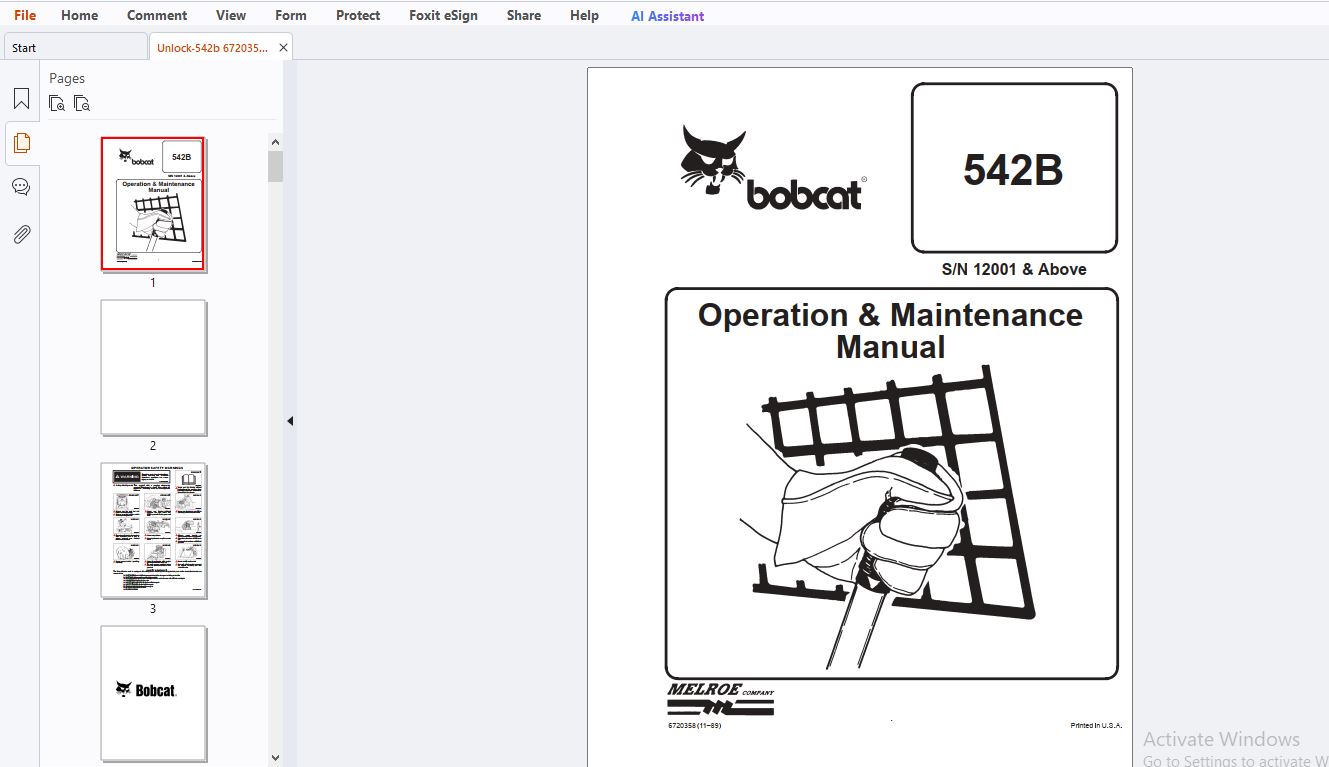Screen dimensions: 1329x767
Task: Select the View ribbon tab
Action: 231,15
